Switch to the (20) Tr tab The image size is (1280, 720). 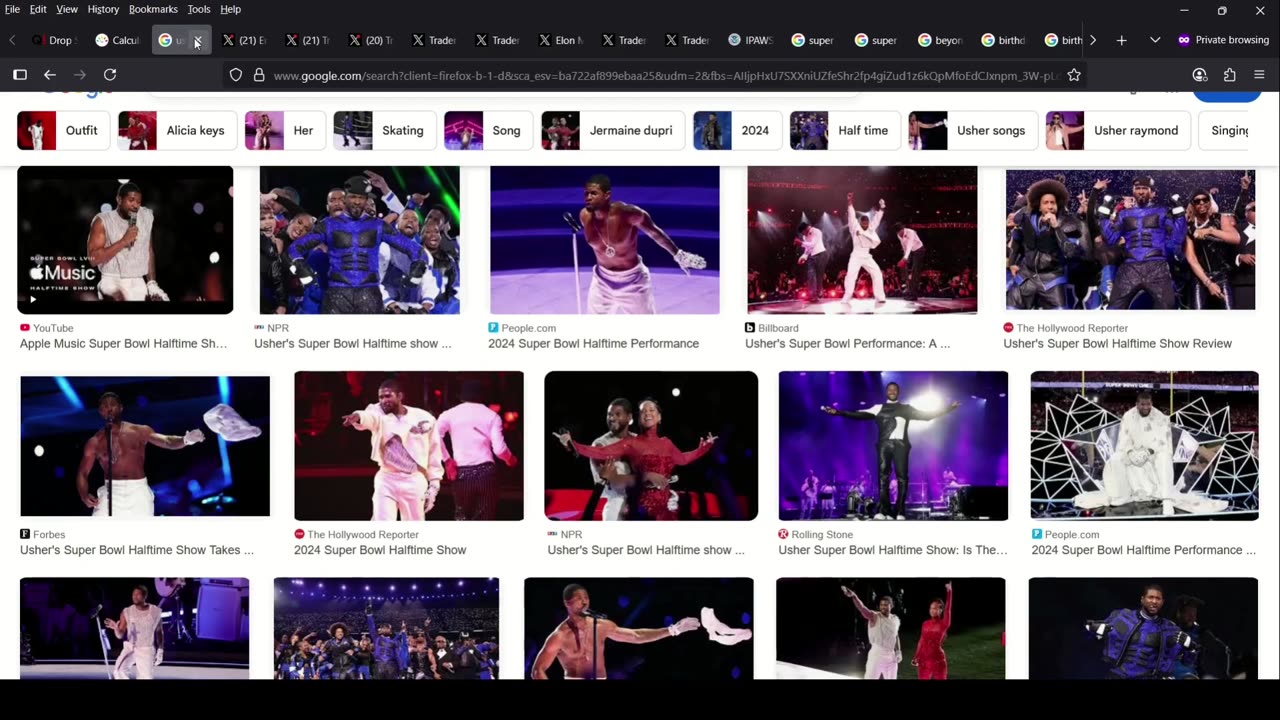tap(371, 40)
